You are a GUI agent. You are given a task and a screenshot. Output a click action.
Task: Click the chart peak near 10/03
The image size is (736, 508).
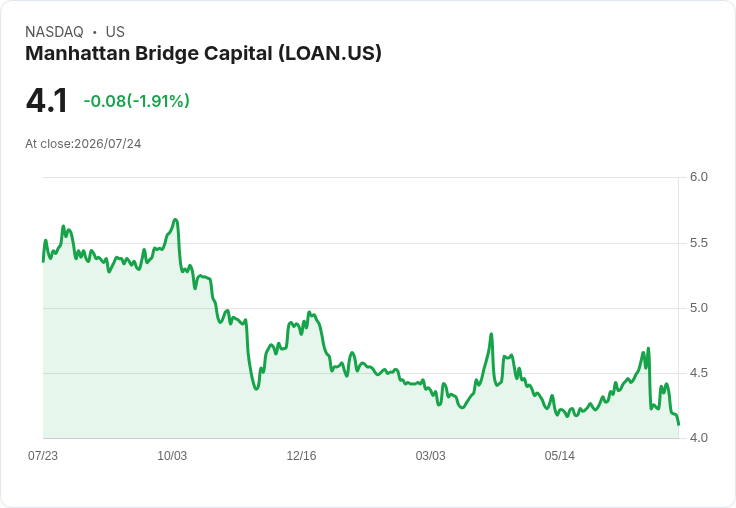pyautogui.click(x=176, y=219)
